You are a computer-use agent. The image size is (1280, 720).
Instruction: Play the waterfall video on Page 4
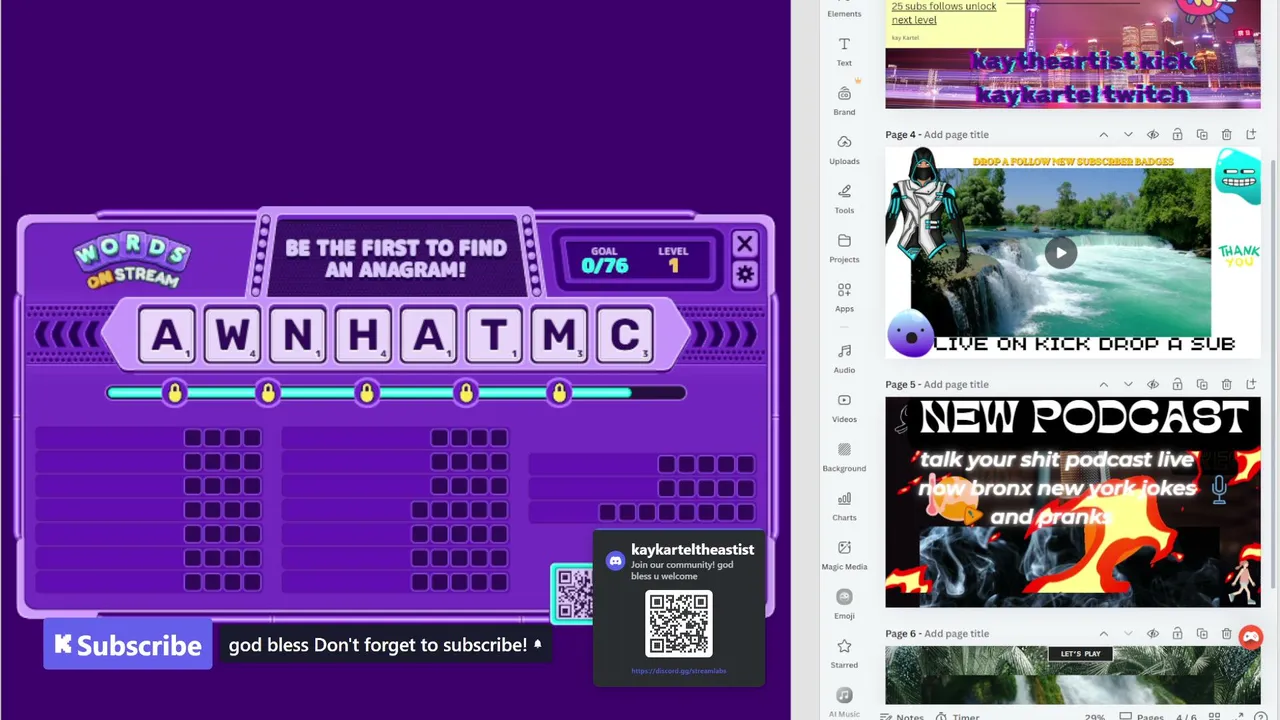[x=1061, y=253]
